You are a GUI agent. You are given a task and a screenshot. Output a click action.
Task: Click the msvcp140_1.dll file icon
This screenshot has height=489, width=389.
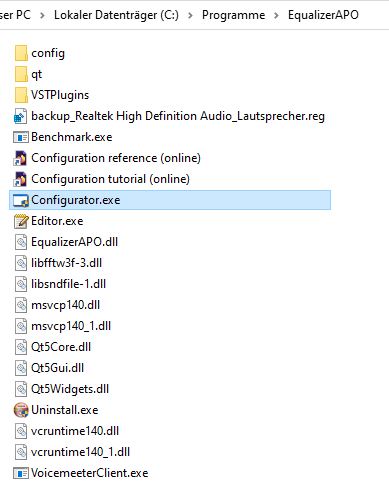21,326
